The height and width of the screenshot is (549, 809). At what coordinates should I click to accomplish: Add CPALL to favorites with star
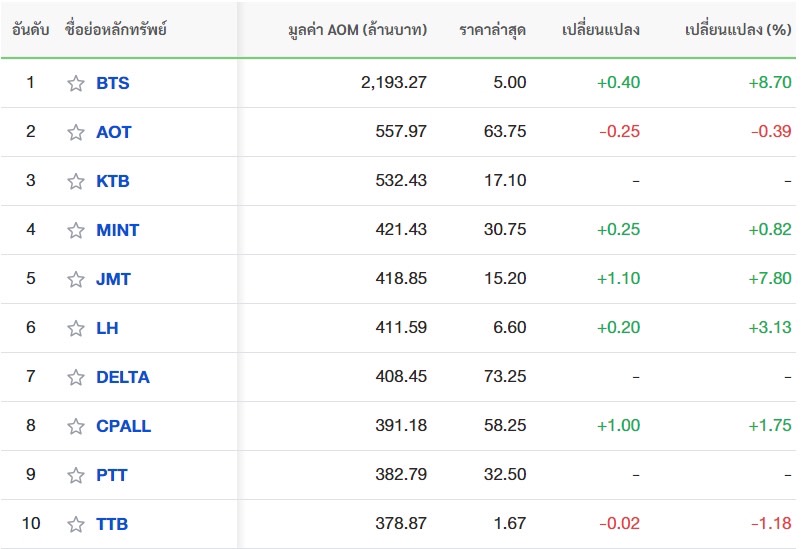pos(76,426)
